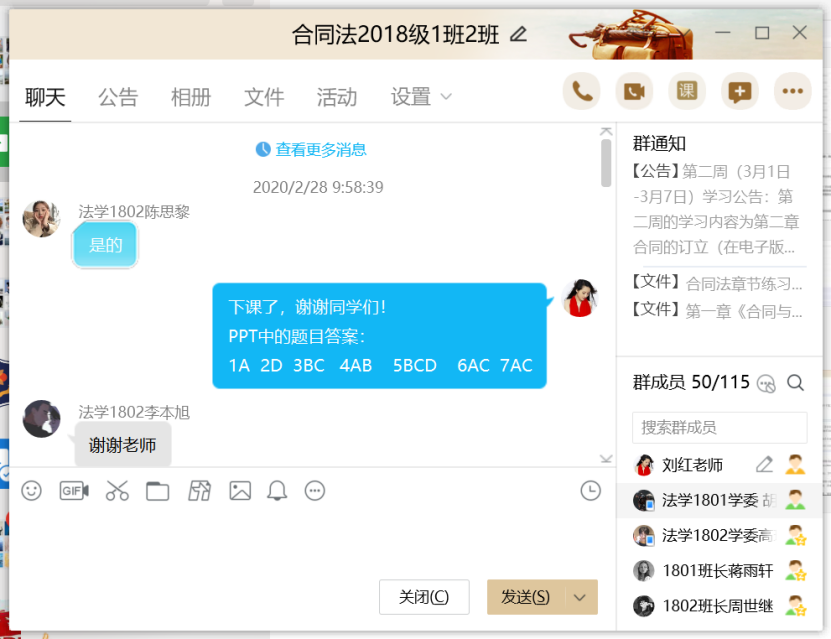Click 法学1802学委 admin badge icon
Viewport: 831px width, 639px height.
[795, 535]
